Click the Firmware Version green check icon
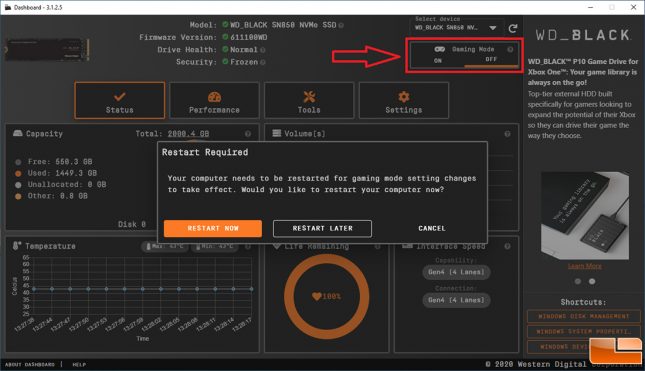The width and height of the screenshot is (645, 371). 225,37
